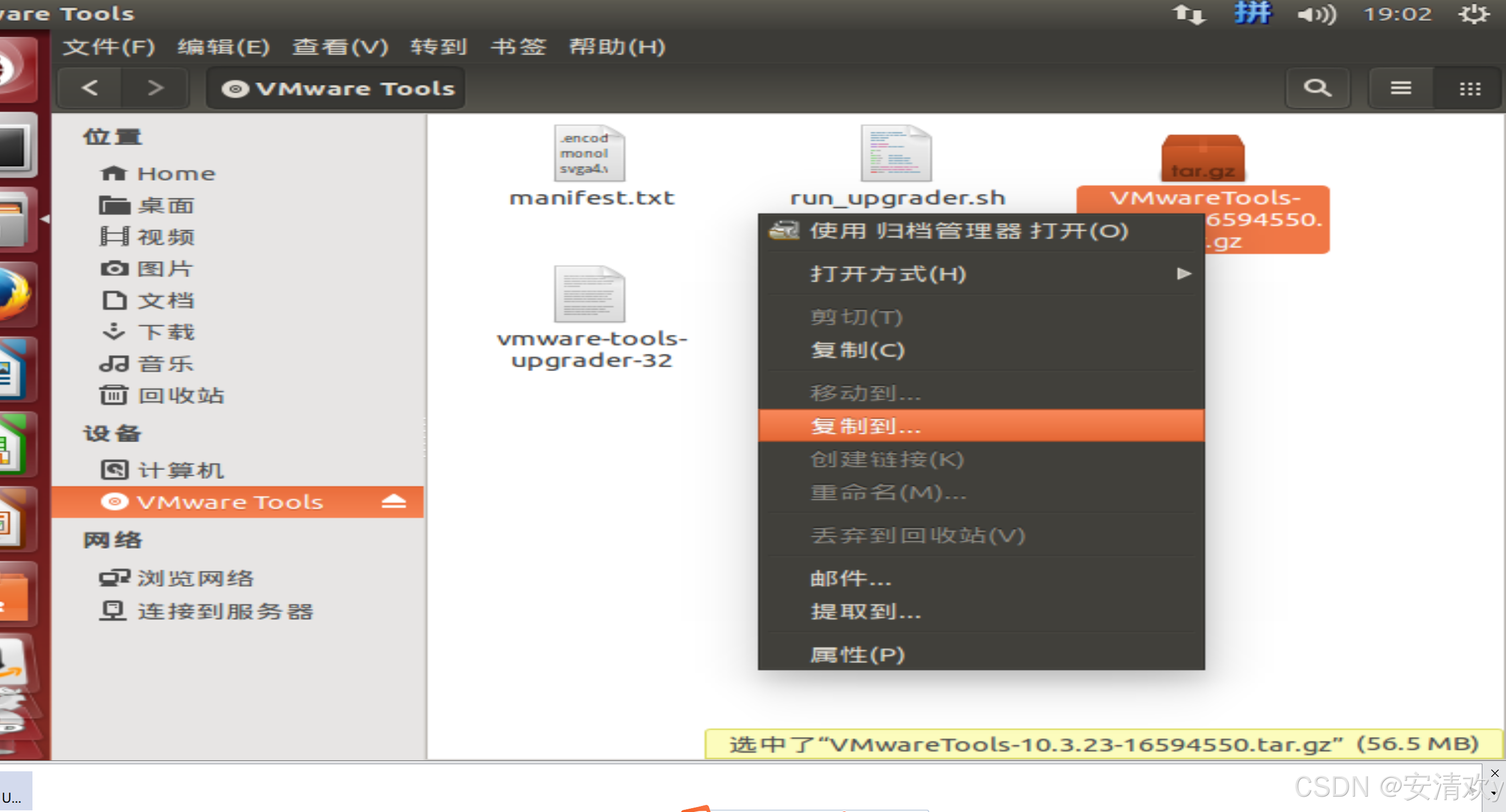The image size is (1506, 812).
Task: Open the 文件(F) menu
Action: point(109,47)
